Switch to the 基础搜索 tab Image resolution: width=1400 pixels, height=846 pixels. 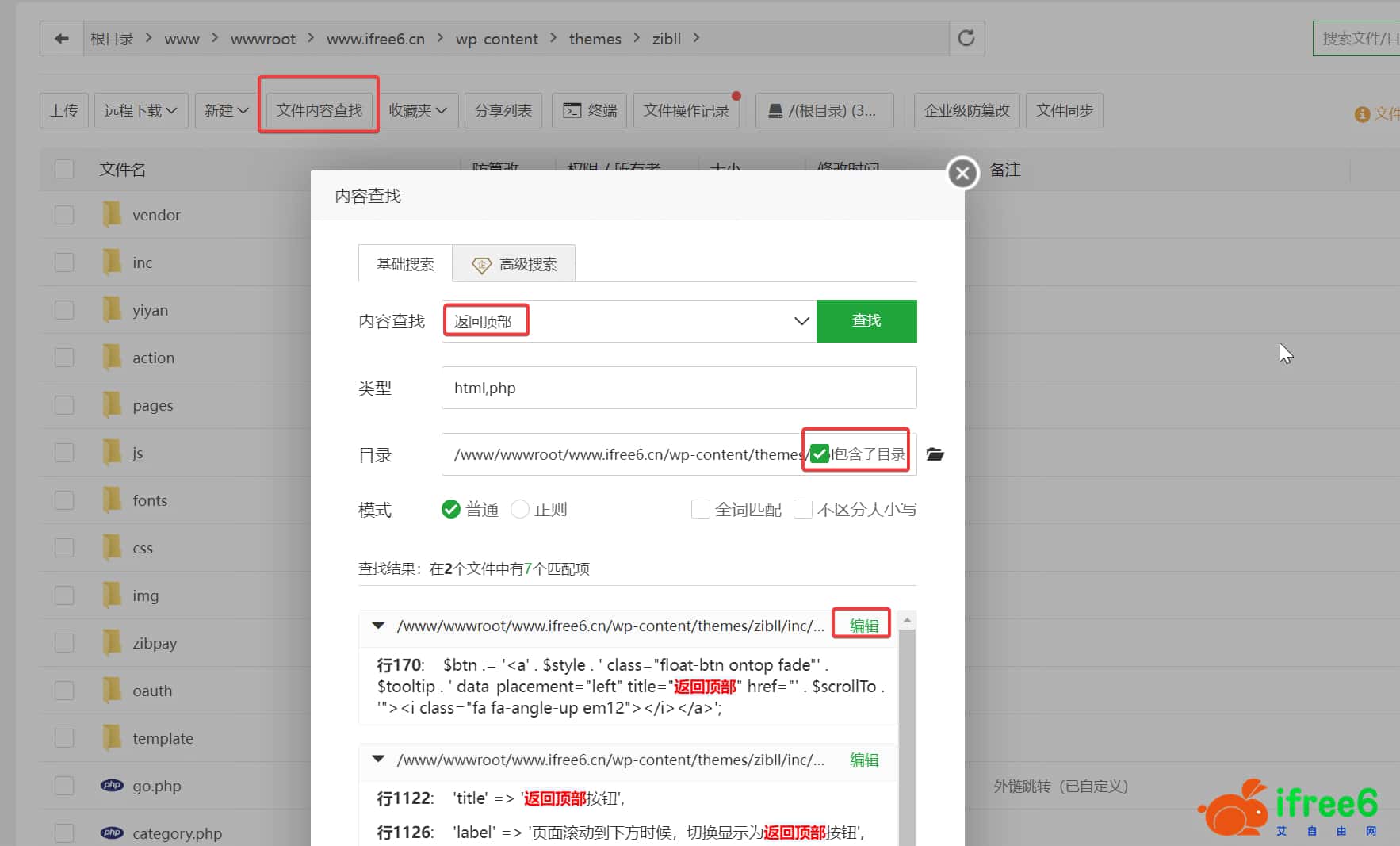(405, 263)
